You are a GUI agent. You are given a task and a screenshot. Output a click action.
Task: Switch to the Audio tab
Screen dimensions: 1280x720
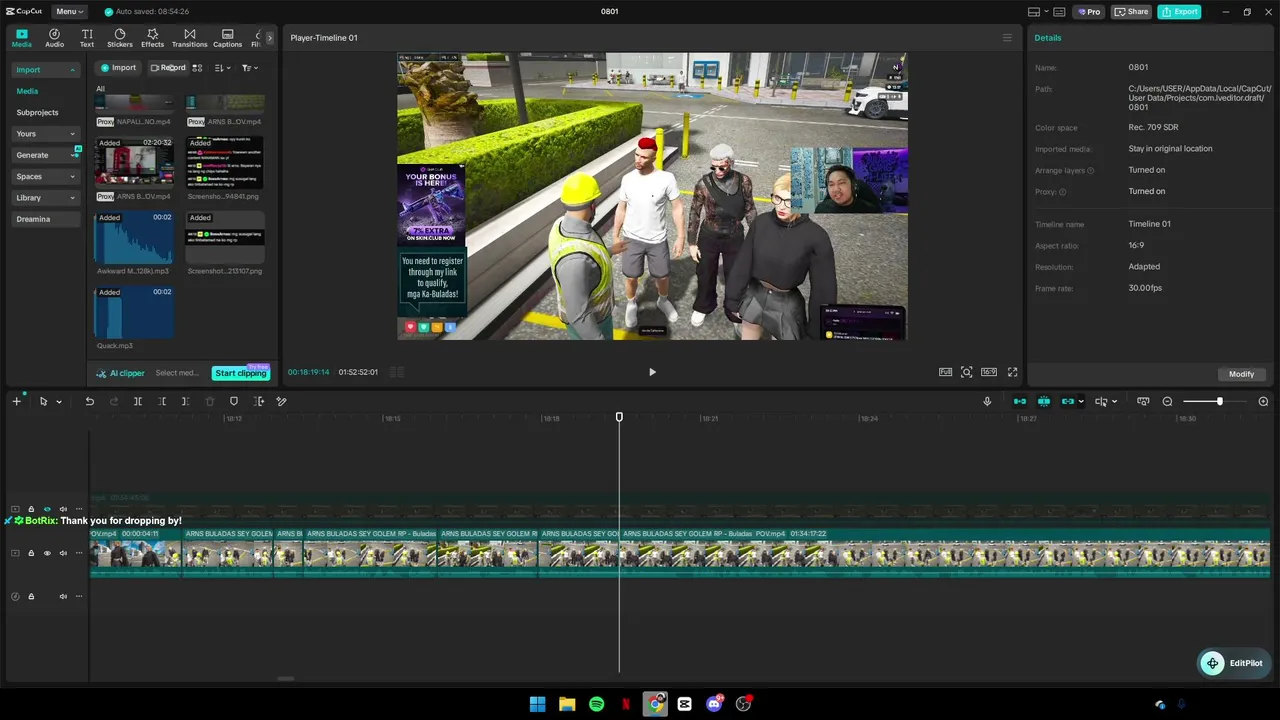coord(54,38)
